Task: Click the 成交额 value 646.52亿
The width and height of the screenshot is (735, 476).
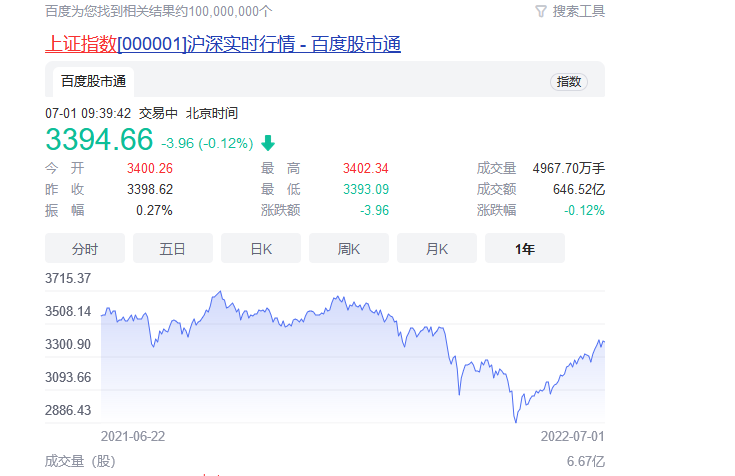Action: [579, 189]
